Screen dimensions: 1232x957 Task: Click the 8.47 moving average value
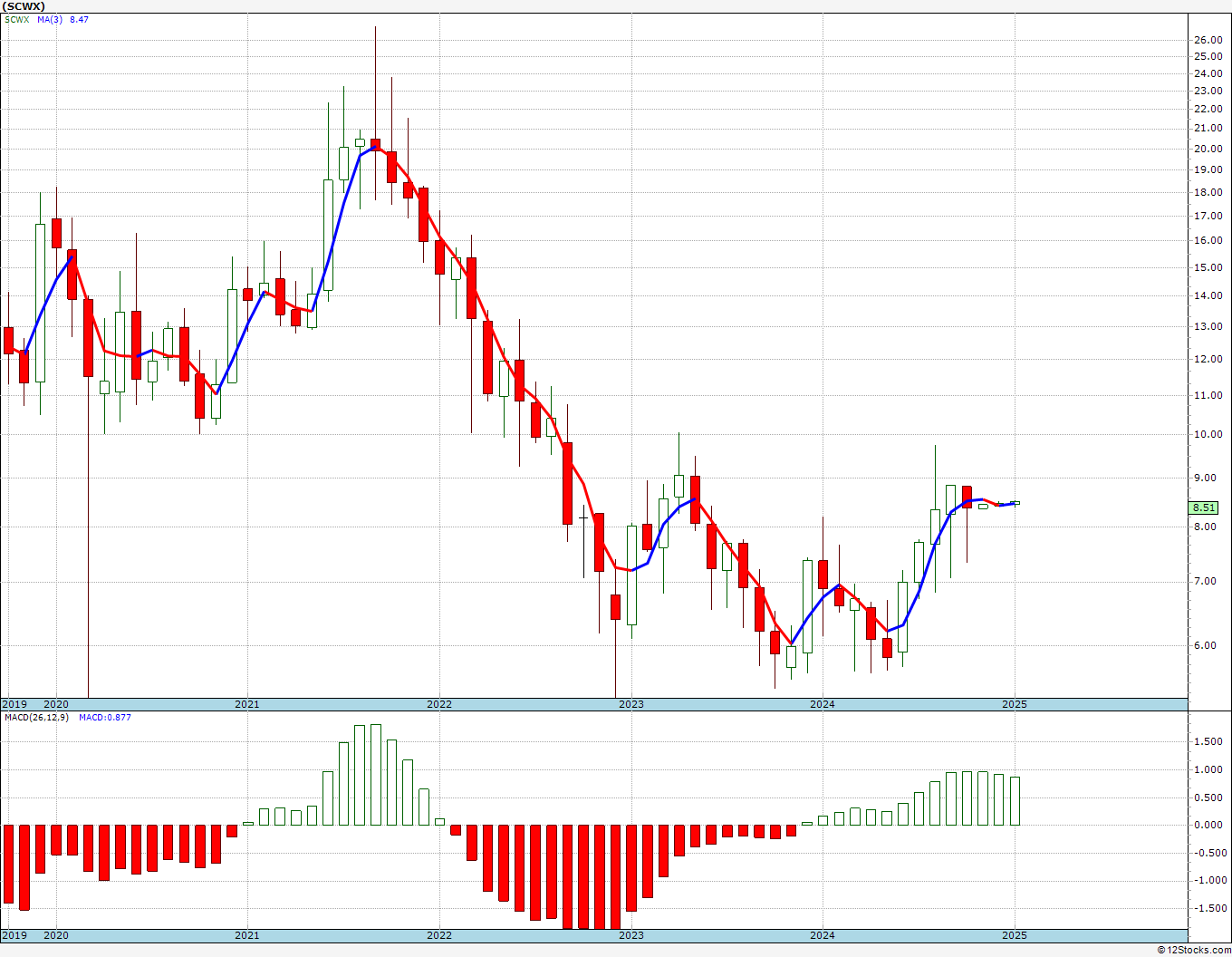pos(79,19)
